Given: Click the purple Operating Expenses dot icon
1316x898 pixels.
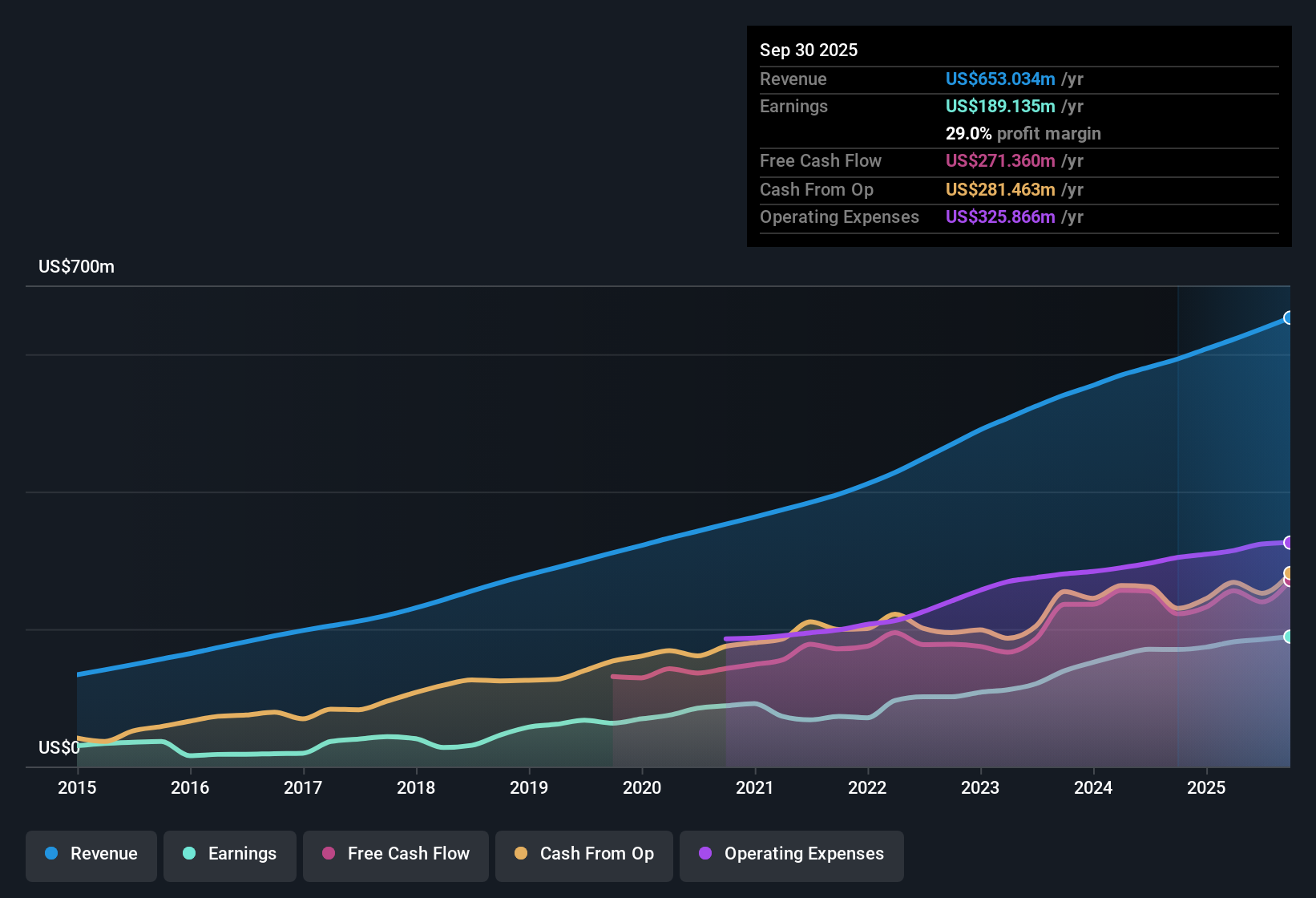Looking at the screenshot, I should coord(704,854).
